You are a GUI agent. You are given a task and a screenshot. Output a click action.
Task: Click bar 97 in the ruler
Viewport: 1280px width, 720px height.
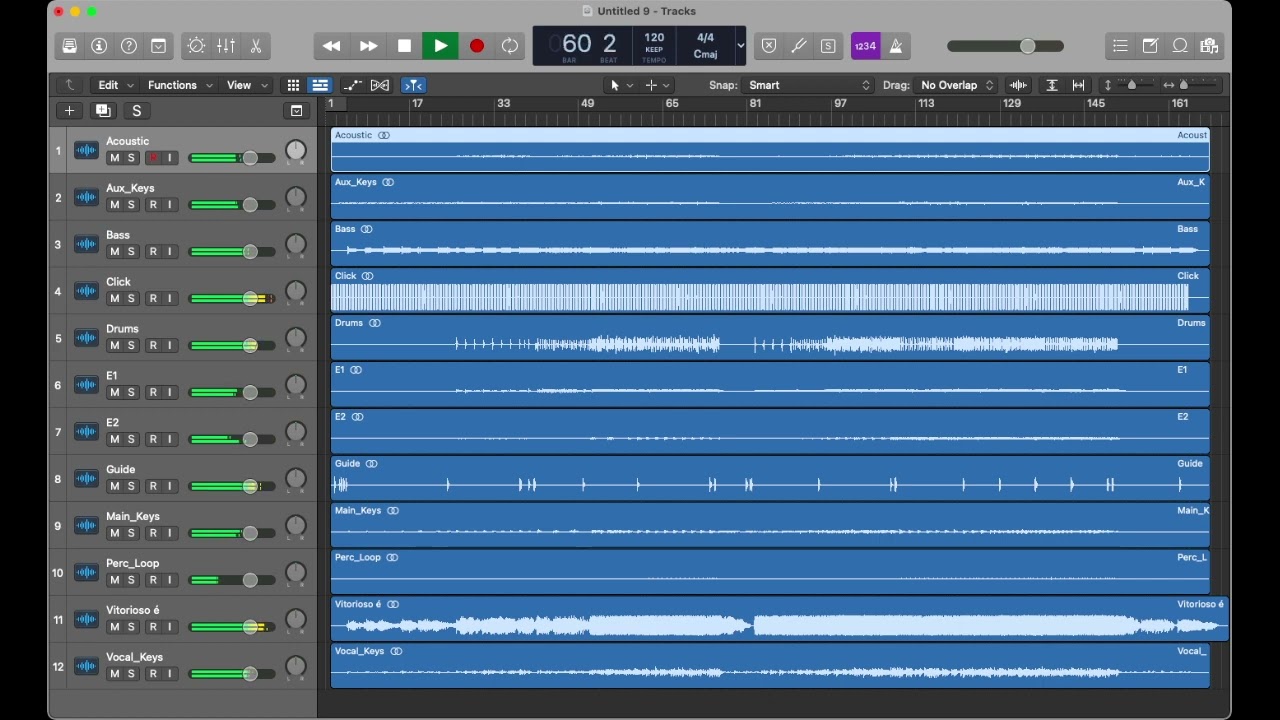[840, 104]
